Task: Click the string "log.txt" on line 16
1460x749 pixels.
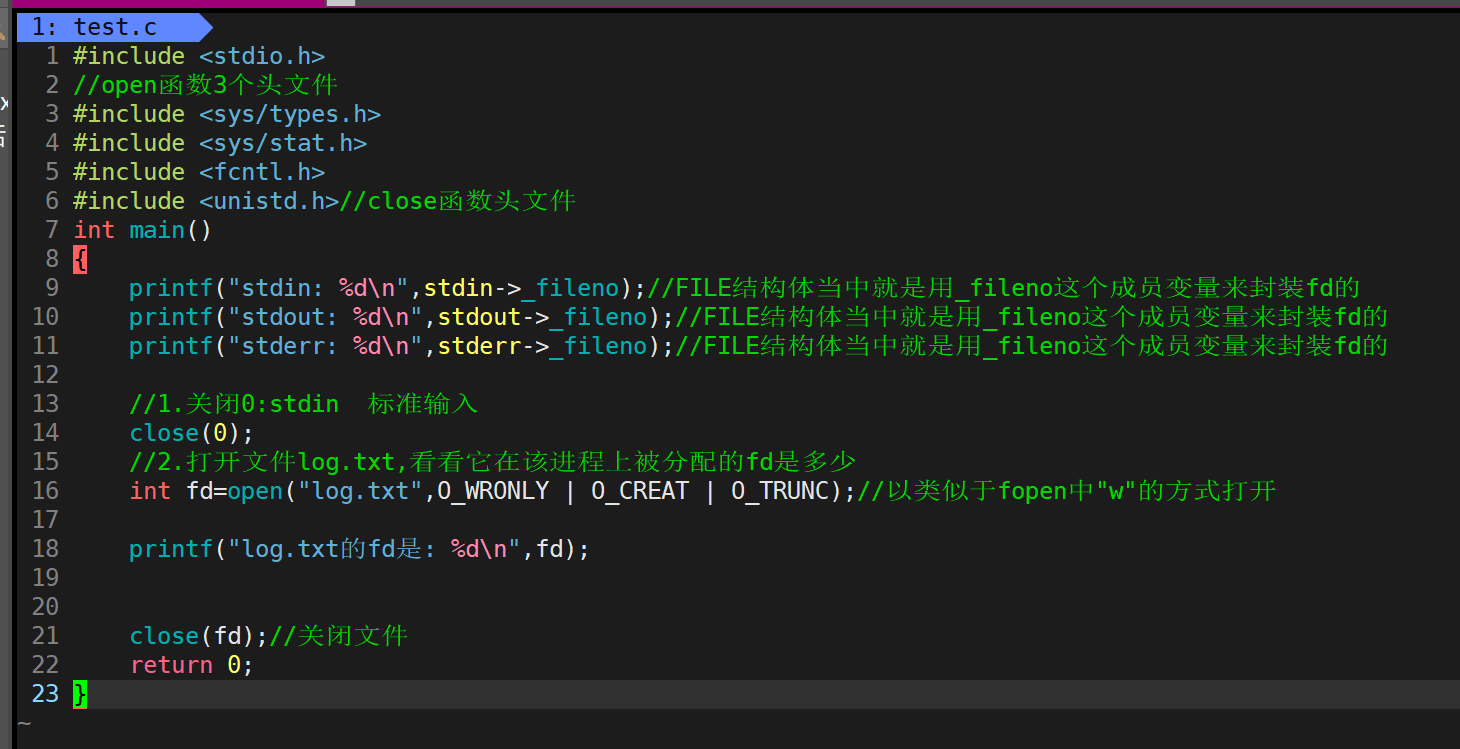Action: click(360, 491)
